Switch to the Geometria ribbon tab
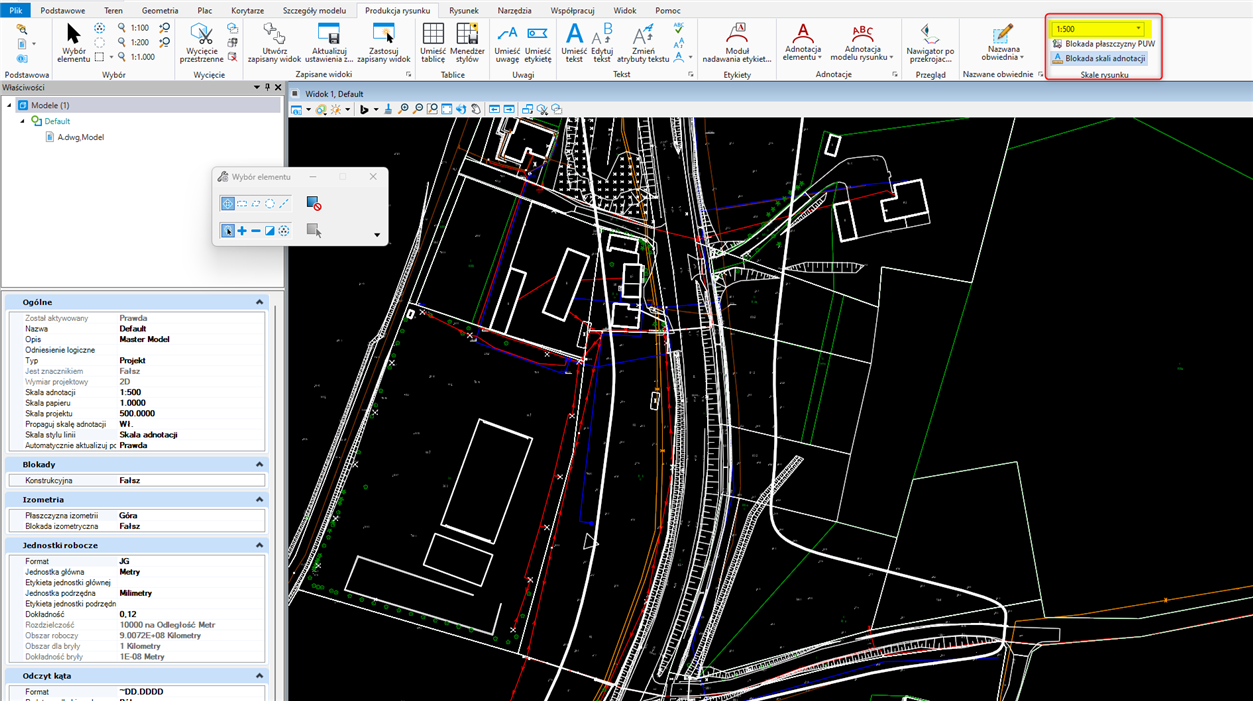This screenshot has width=1253, height=701. point(160,10)
